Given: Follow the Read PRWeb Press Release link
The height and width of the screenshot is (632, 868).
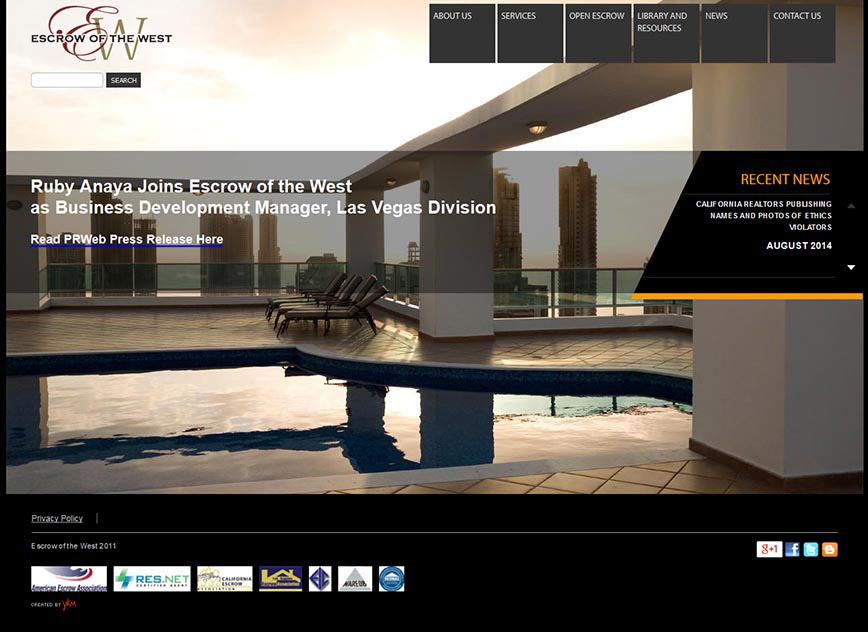Looking at the screenshot, I should tap(127, 240).
